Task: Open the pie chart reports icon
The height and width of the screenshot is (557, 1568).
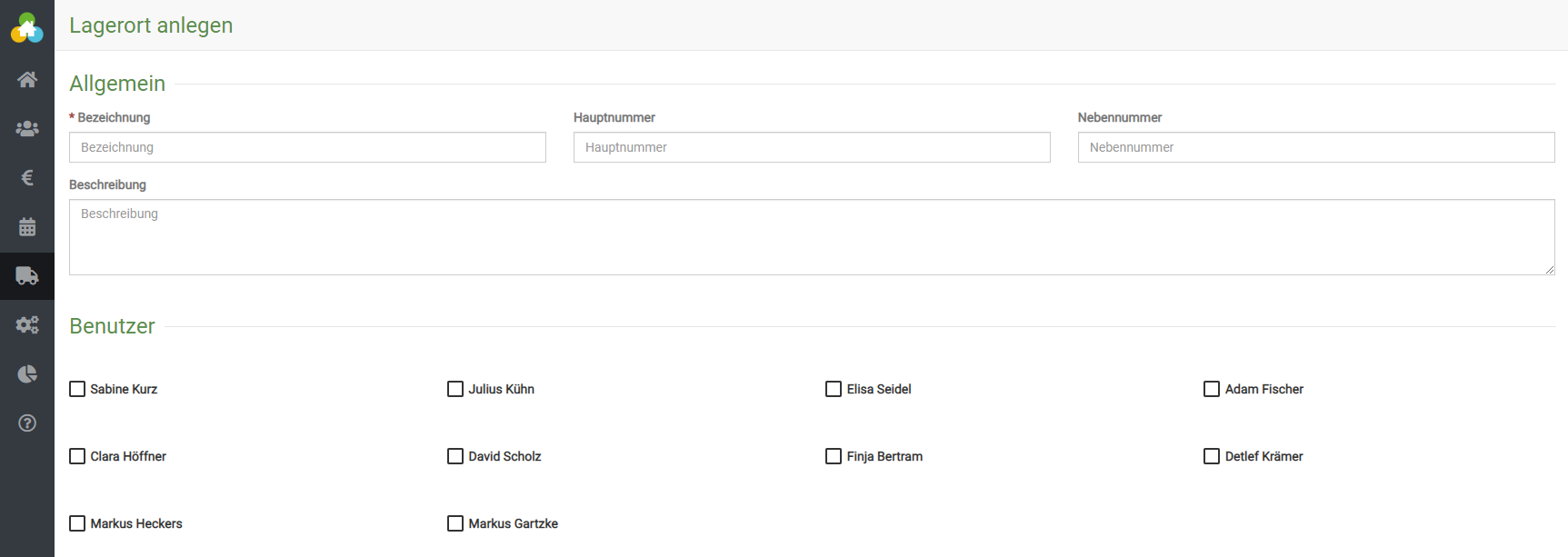Action: 27,374
